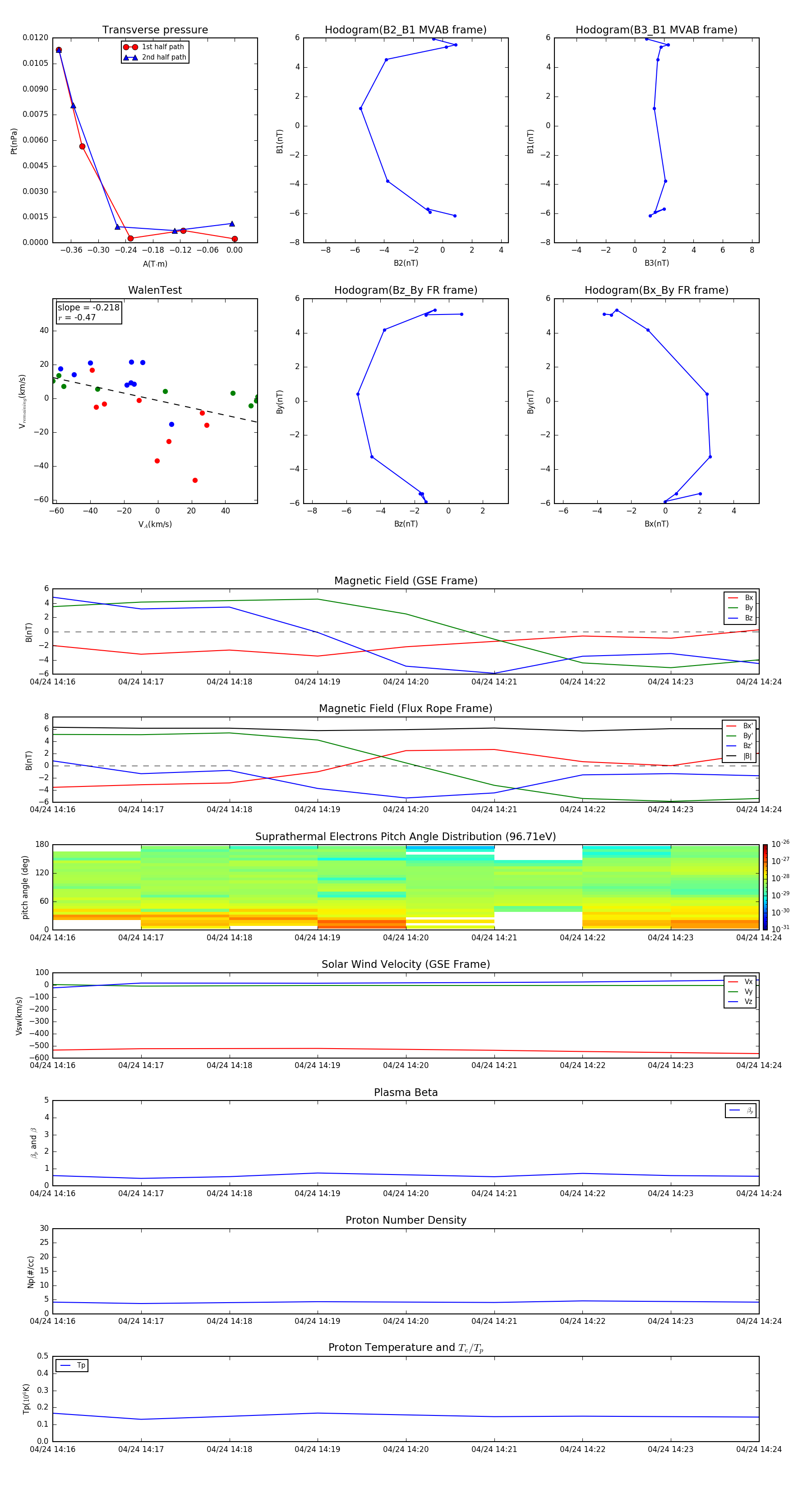The width and height of the screenshot is (812, 1489).
Task: Click the 'A(T·m)' x-axis label
Action: (155, 264)
